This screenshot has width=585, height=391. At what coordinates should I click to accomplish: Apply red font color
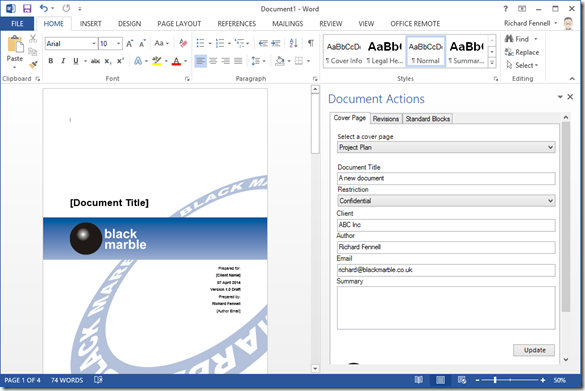click(176, 61)
